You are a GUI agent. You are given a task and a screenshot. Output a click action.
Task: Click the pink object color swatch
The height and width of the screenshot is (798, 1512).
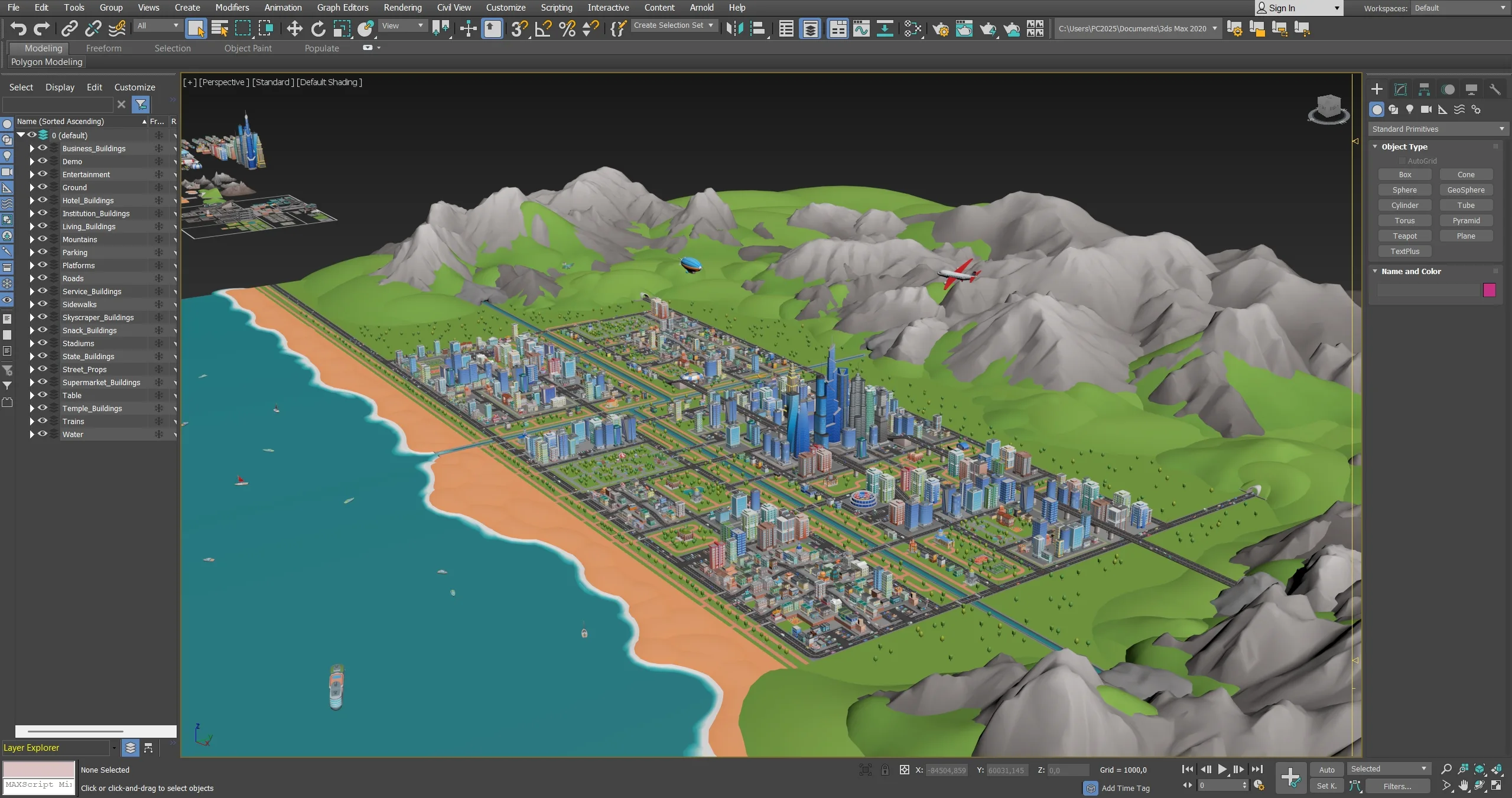(x=1489, y=290)
